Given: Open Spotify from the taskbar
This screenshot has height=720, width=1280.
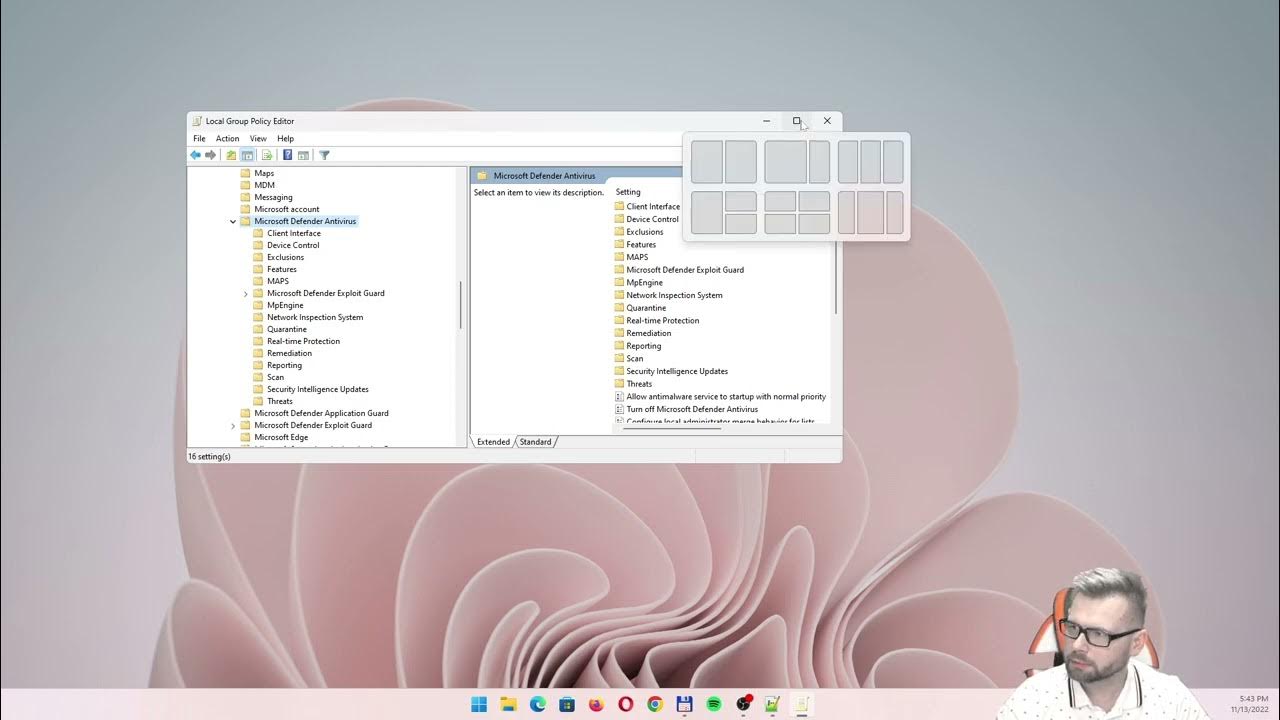Looking at the screenshot, I should [714, 704].
